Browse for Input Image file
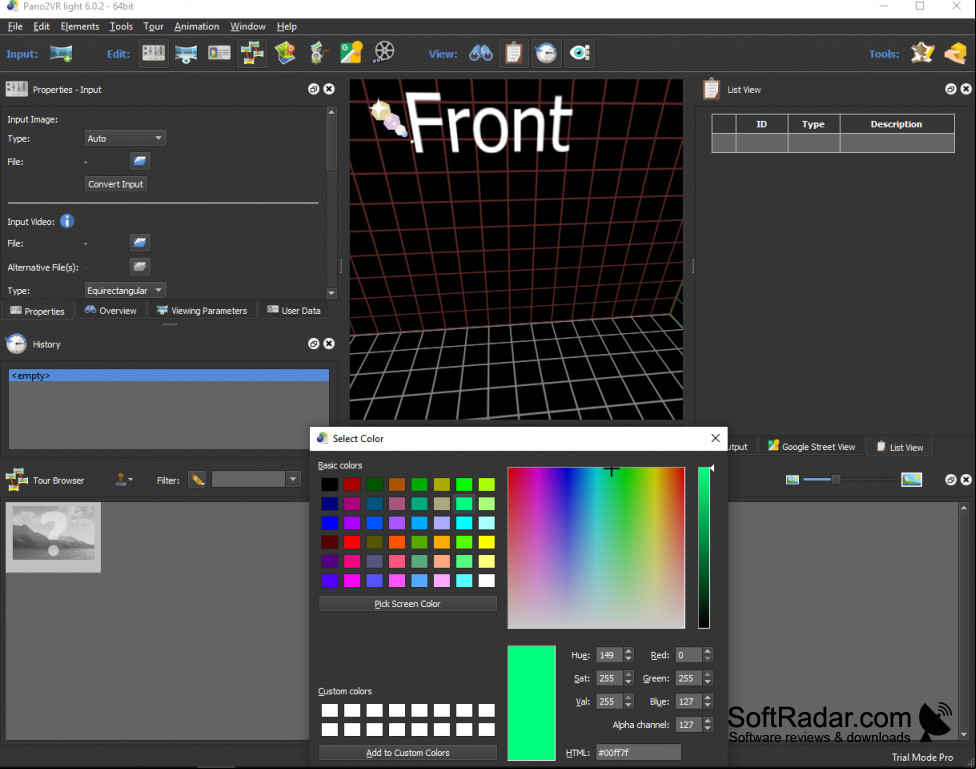 pos(140,161)
